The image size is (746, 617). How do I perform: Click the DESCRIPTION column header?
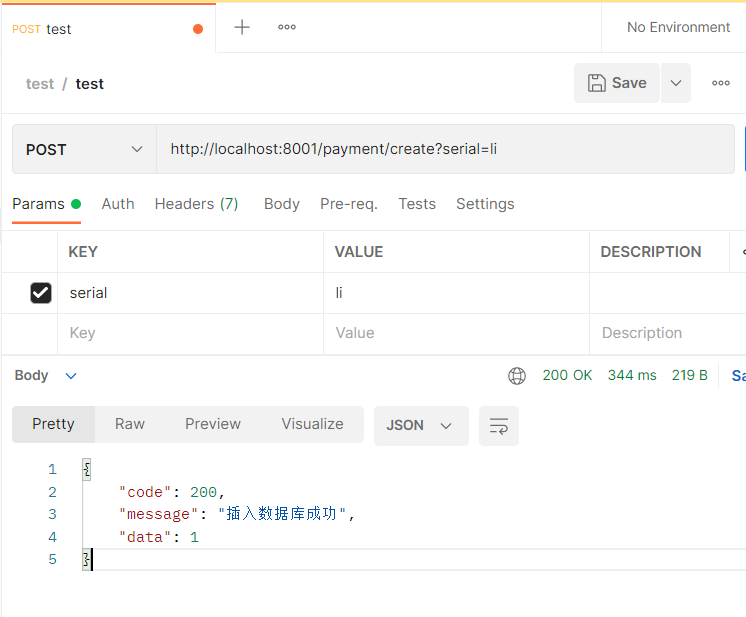[651, 252]
